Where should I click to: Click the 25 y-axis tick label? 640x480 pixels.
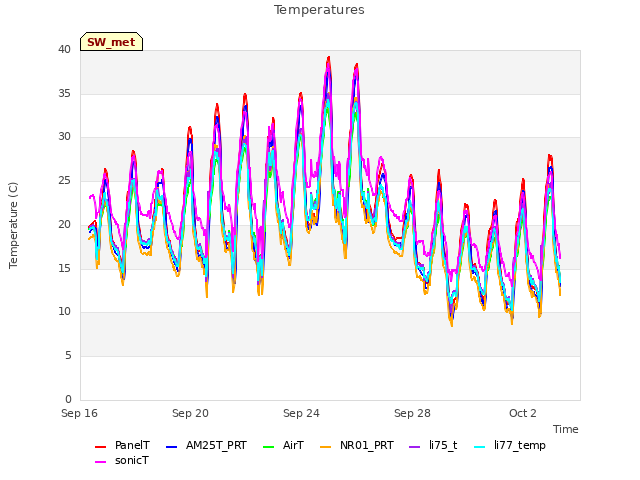click(64, 180)
